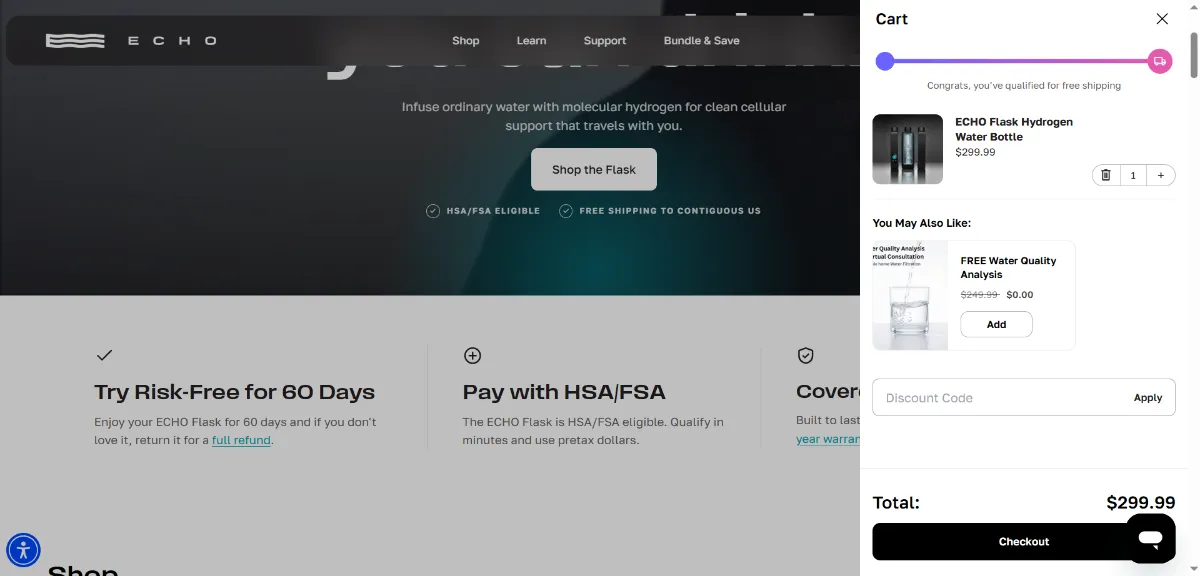
Task: Click the ECHO wave logo
Action: click(x=75, y=41)
